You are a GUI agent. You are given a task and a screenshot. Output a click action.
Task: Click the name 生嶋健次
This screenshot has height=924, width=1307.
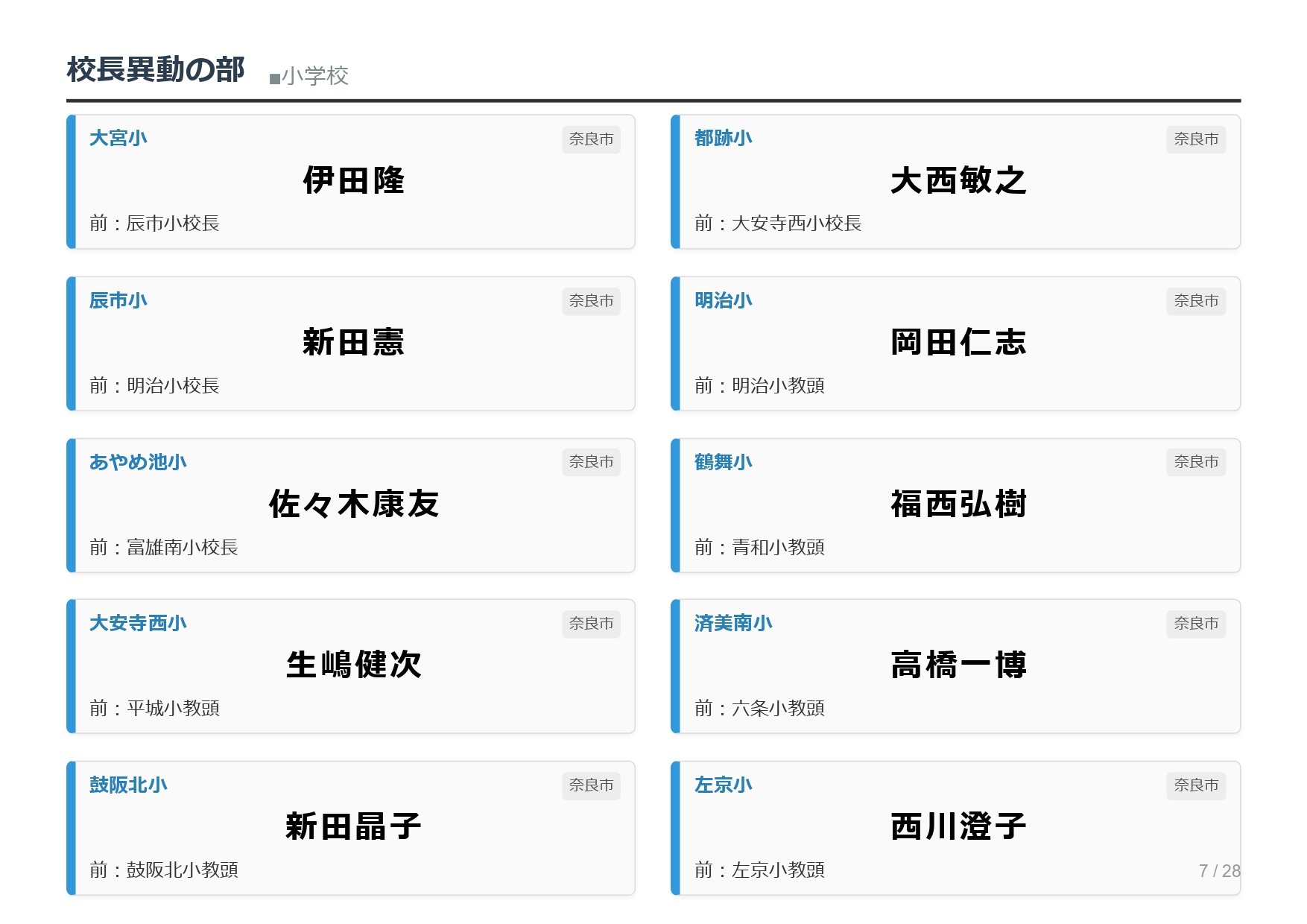pyautogui.click(x=353, y=665)
